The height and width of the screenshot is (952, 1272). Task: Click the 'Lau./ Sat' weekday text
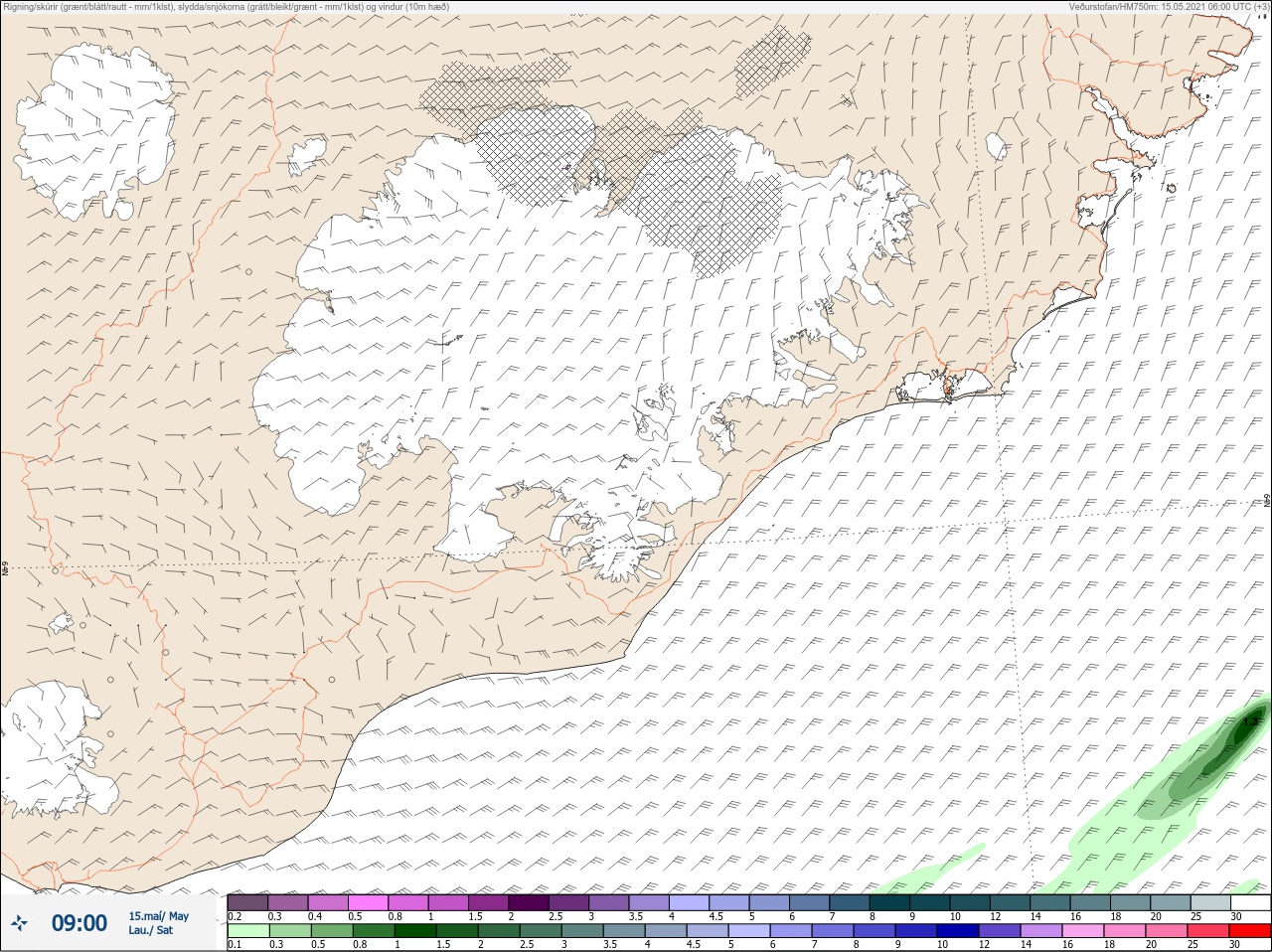pyautogui.click(x=150, y=931)
